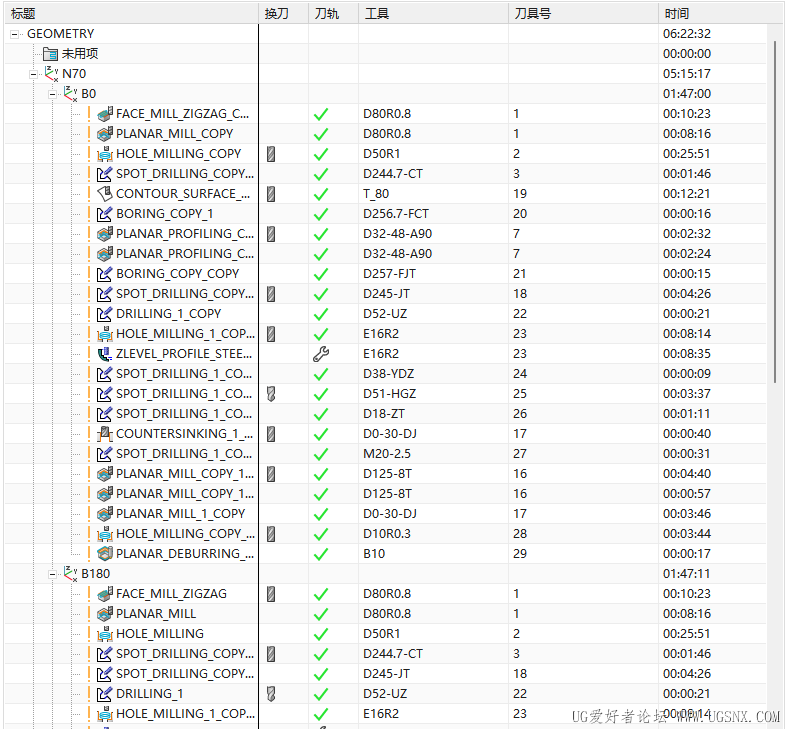Select the HOLE_MILLING row under B180
Viewport: 785px width, 729px height.
click(x=385, y=634)
